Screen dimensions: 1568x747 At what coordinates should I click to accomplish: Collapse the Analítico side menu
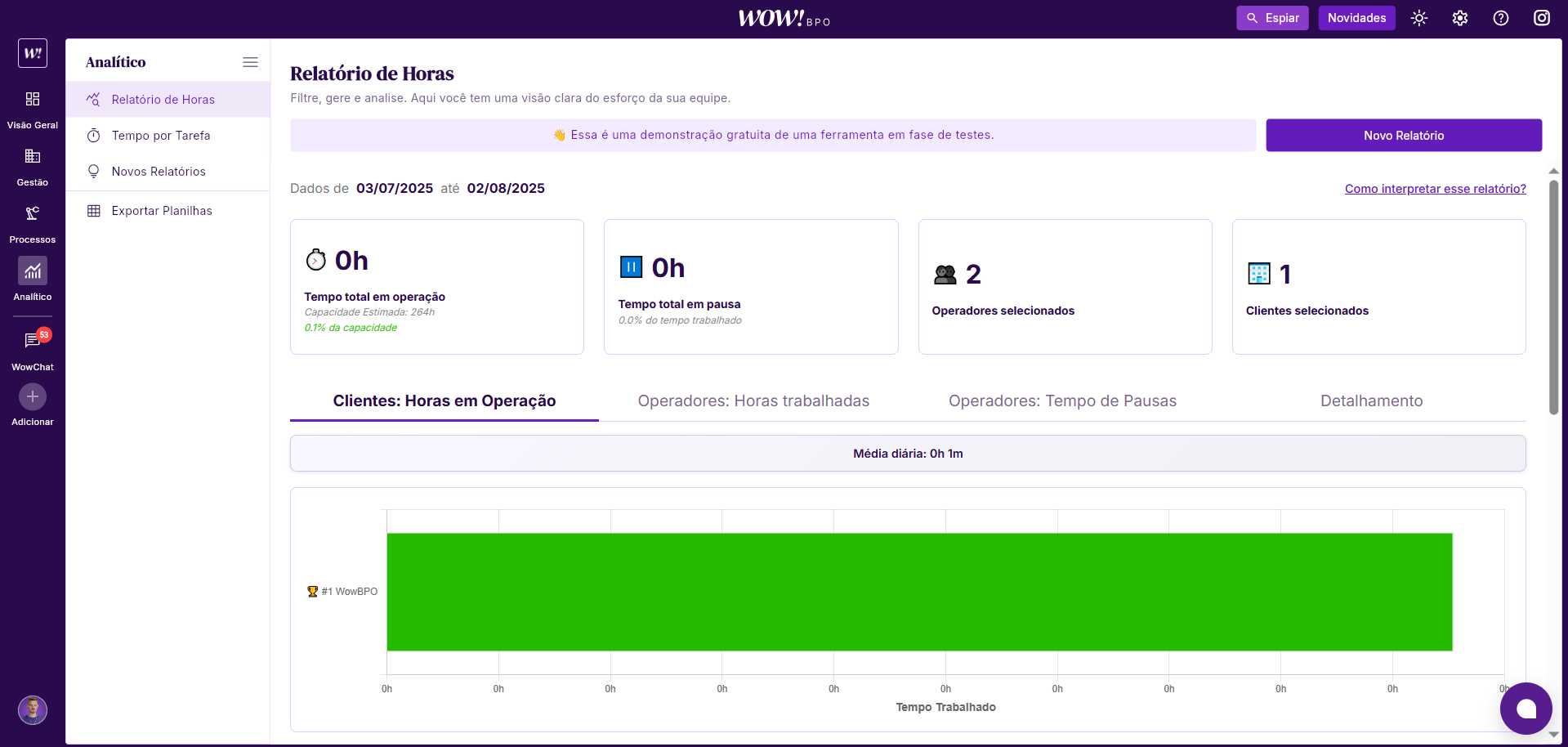[250, 62]
